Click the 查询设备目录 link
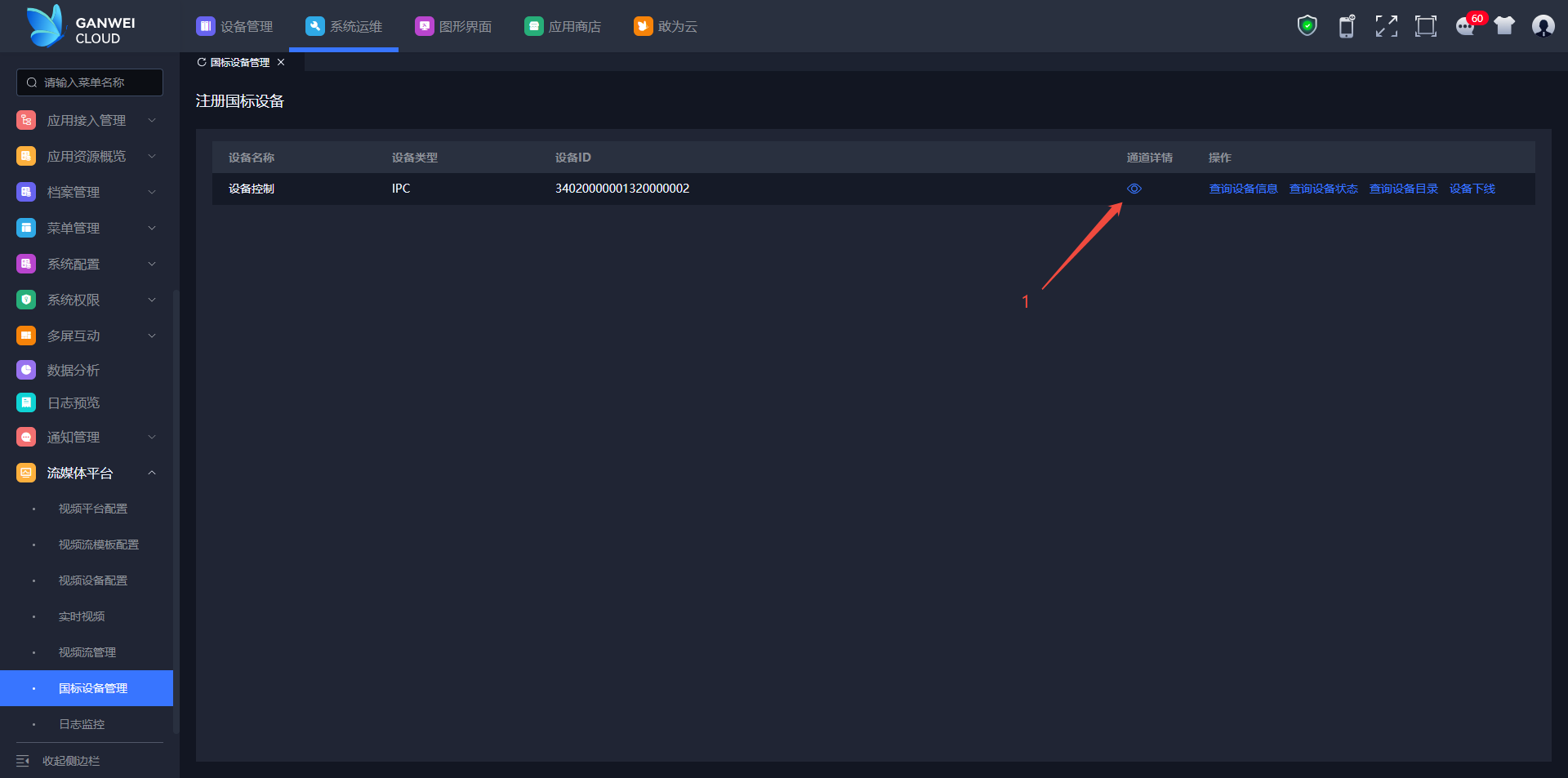 (x=1403, y=189)
